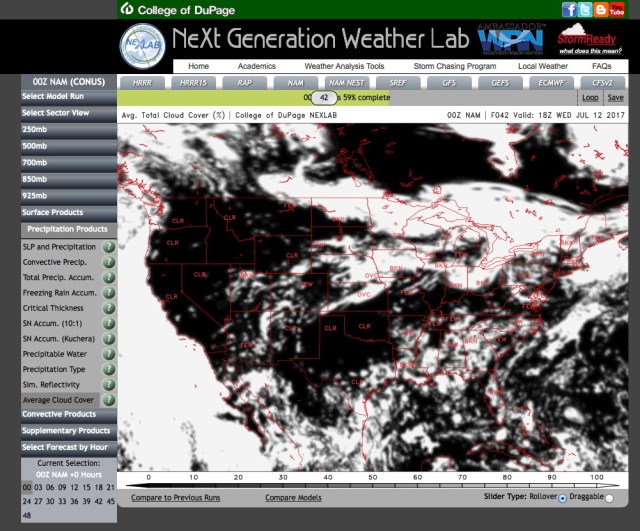
Task: Open help icon for SN Accum. (10:1)
Action: point(109,323)
